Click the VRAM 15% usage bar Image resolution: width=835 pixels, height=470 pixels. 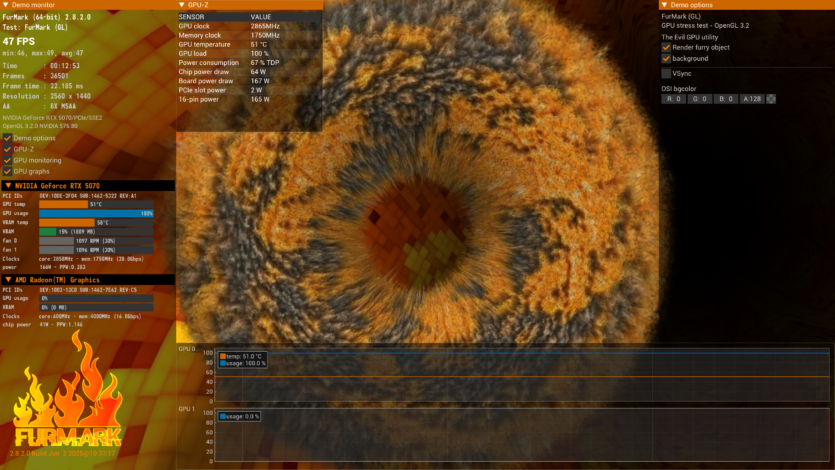(96, 232)
